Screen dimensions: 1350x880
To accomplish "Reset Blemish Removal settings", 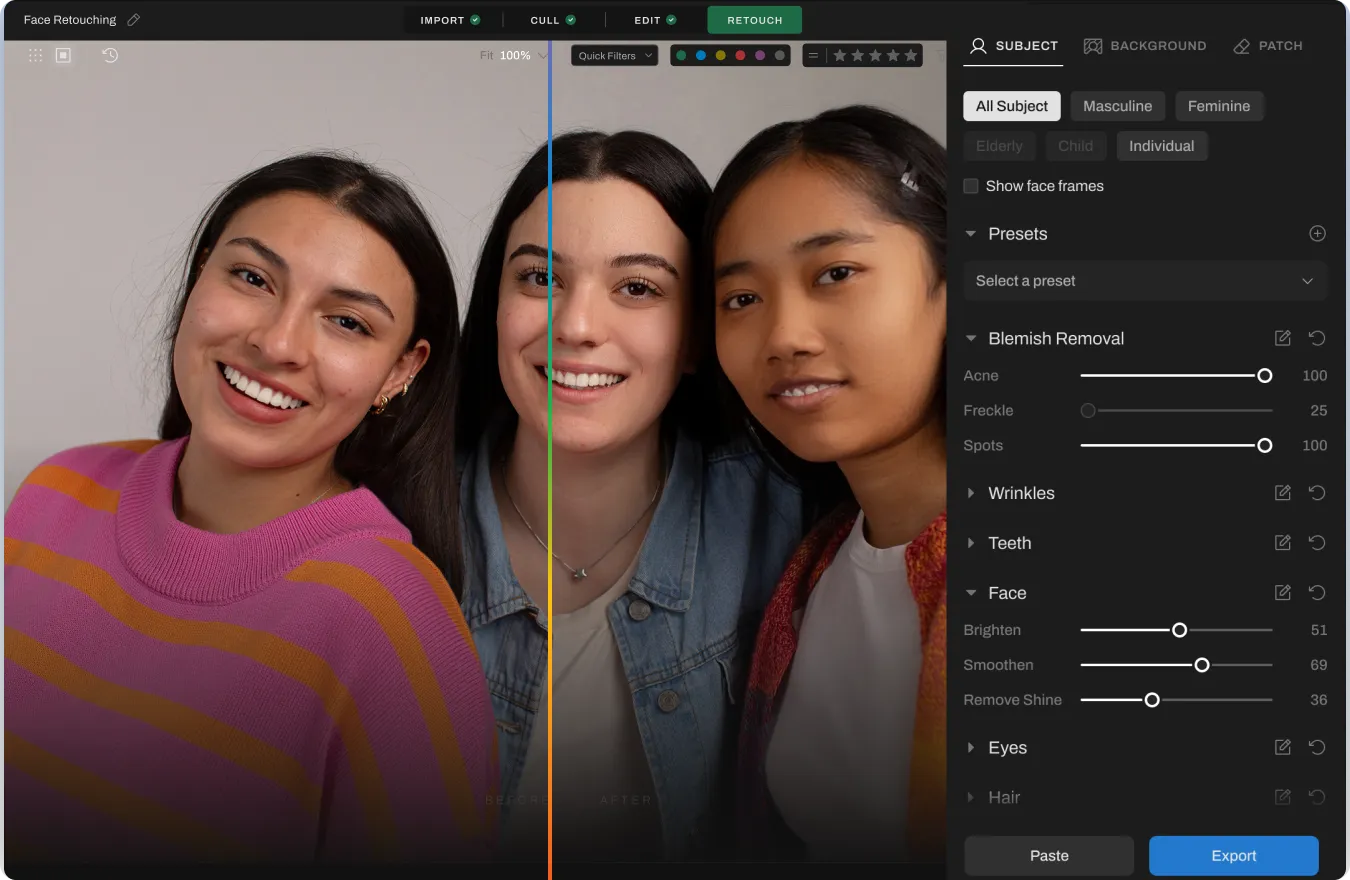I will click(1317, 339).
